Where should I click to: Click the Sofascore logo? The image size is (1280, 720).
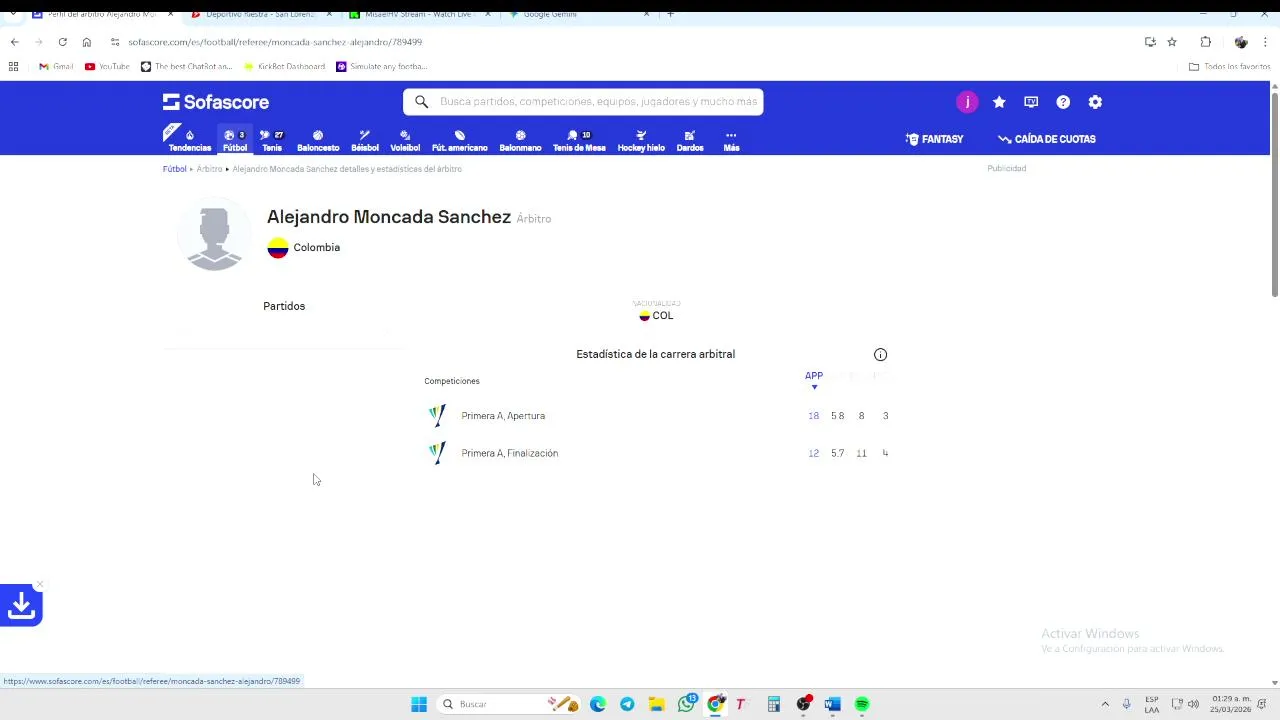click(x=216, y=102)
